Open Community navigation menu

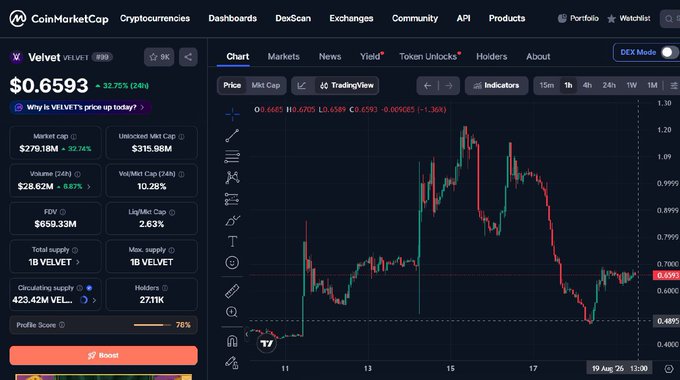pos(415,19)
